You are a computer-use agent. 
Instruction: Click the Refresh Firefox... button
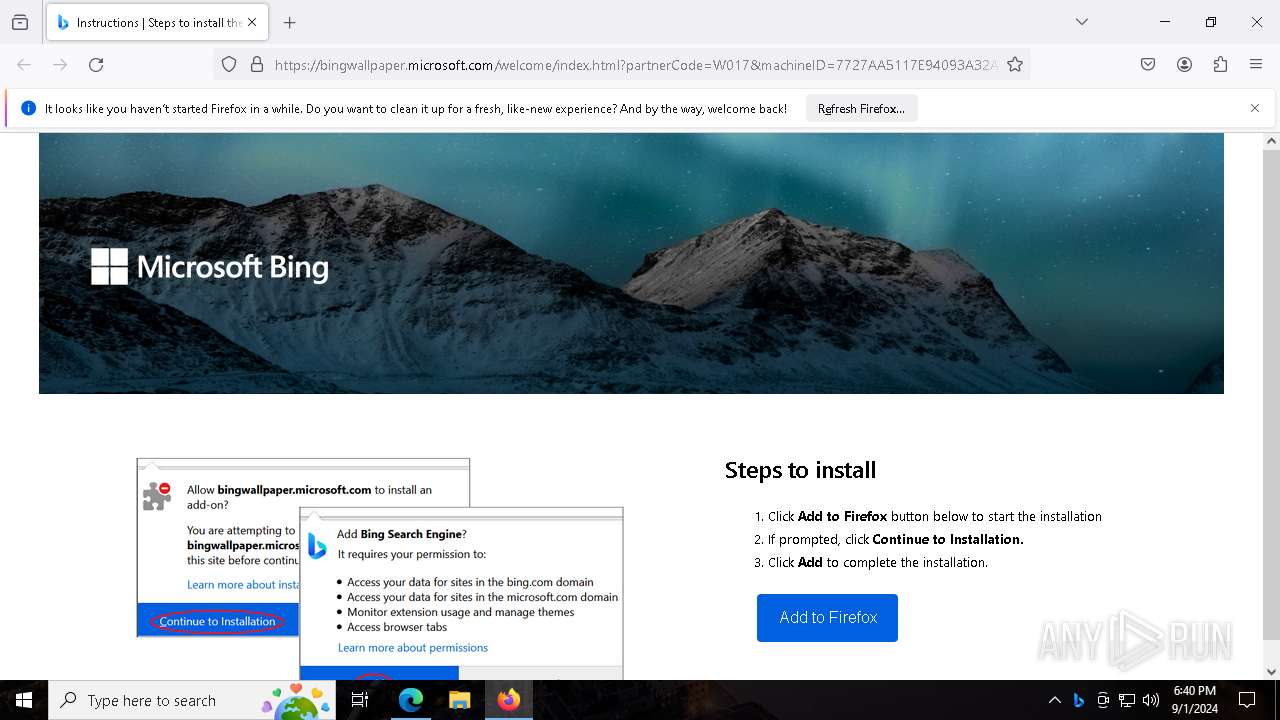(861, 109)
